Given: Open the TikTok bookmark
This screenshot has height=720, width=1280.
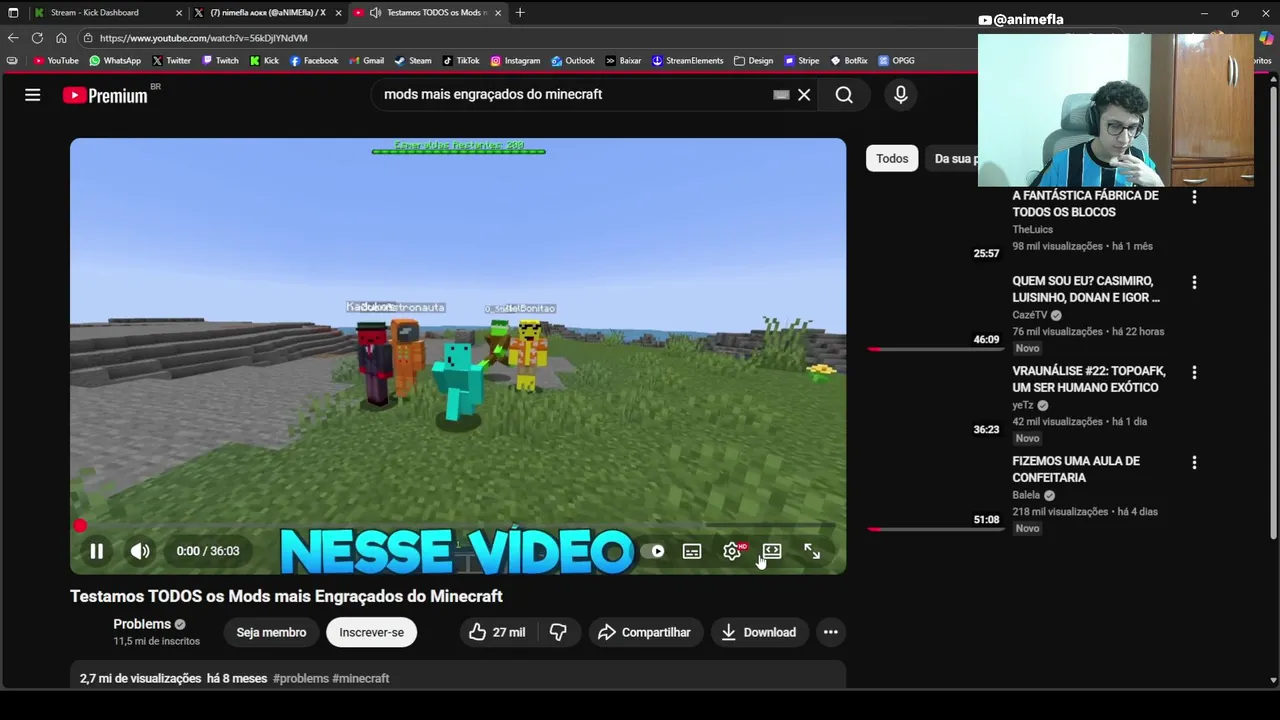Looking at the screenshot, I should coord(461,61).
